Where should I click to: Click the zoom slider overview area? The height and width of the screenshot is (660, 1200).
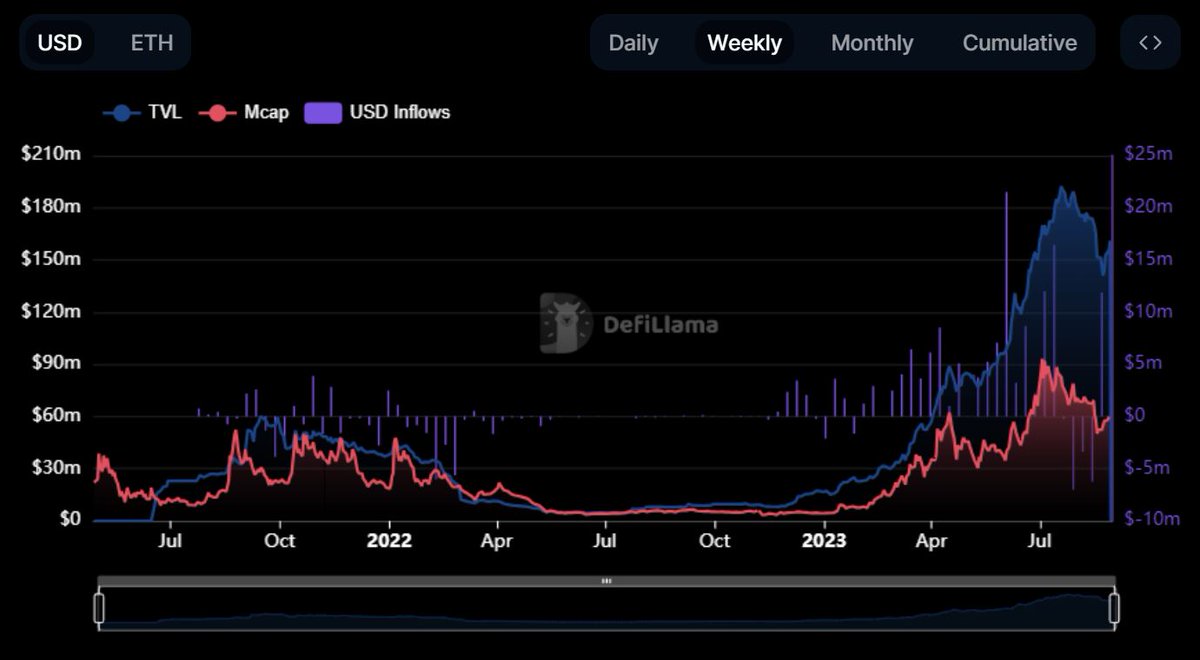[606, 608]
